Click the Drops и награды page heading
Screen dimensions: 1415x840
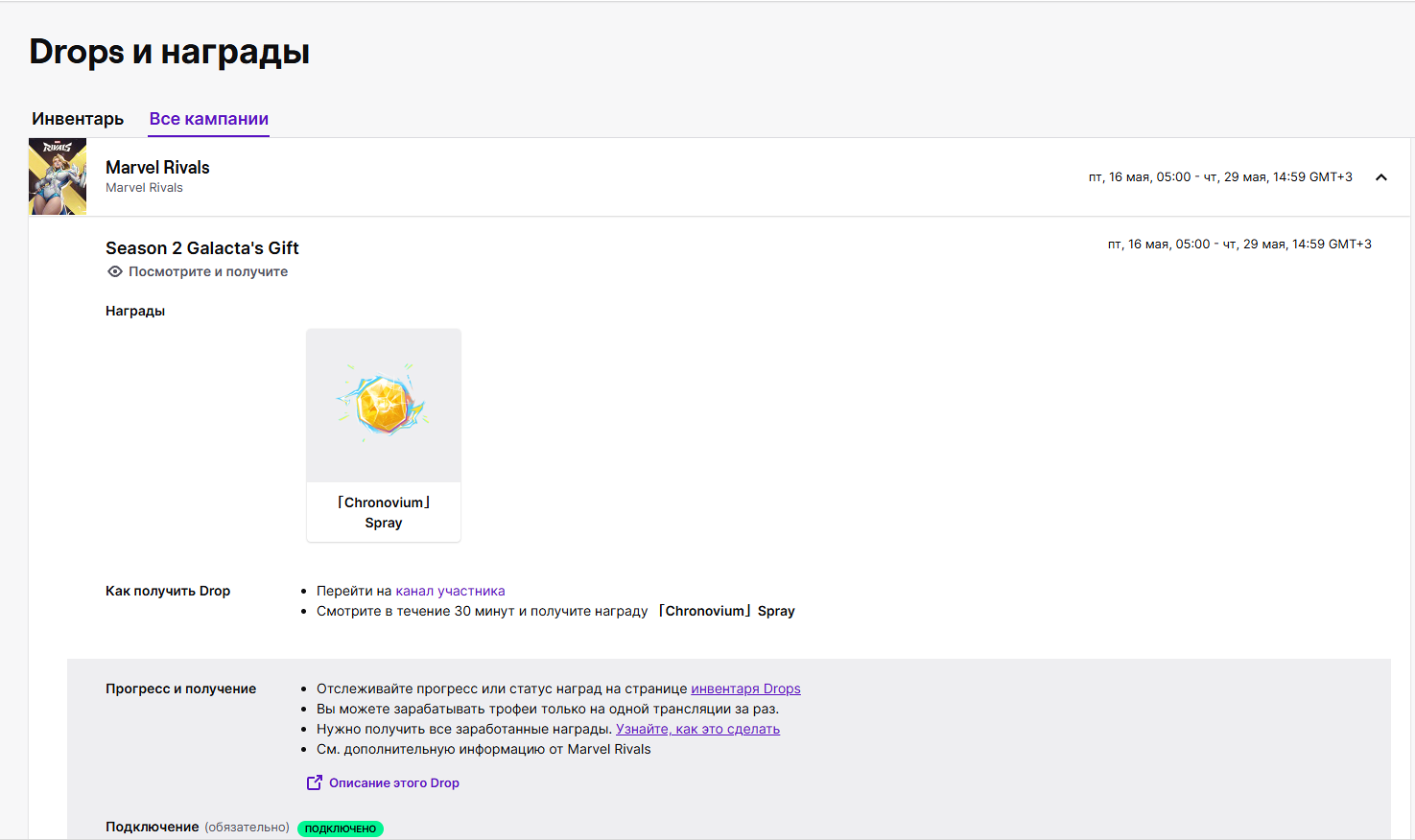coord(170,52)
